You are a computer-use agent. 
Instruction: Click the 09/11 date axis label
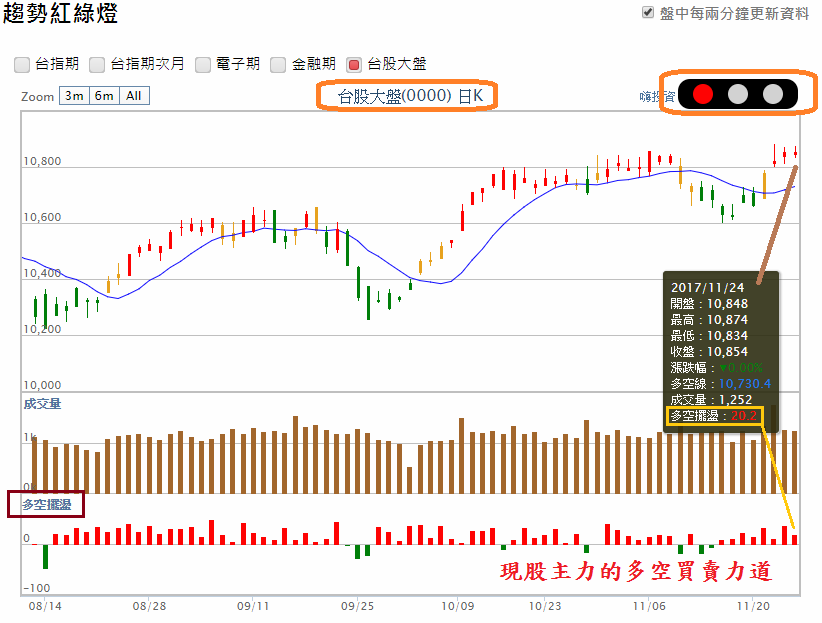[x=253, y=606]
